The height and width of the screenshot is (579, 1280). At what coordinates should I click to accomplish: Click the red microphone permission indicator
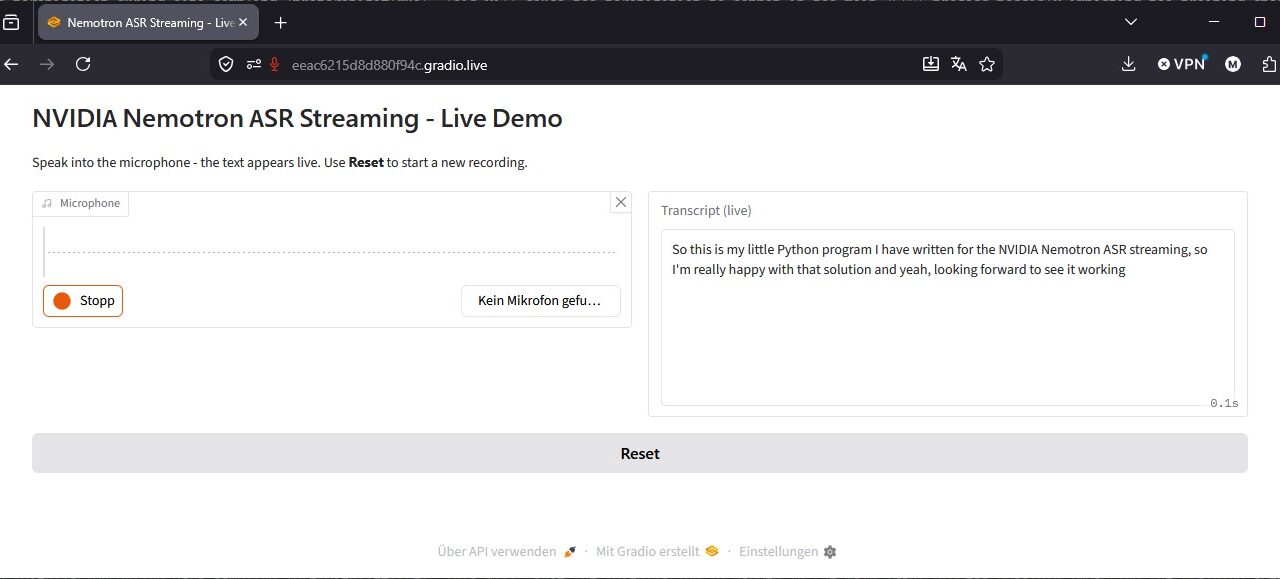[274, 64]
